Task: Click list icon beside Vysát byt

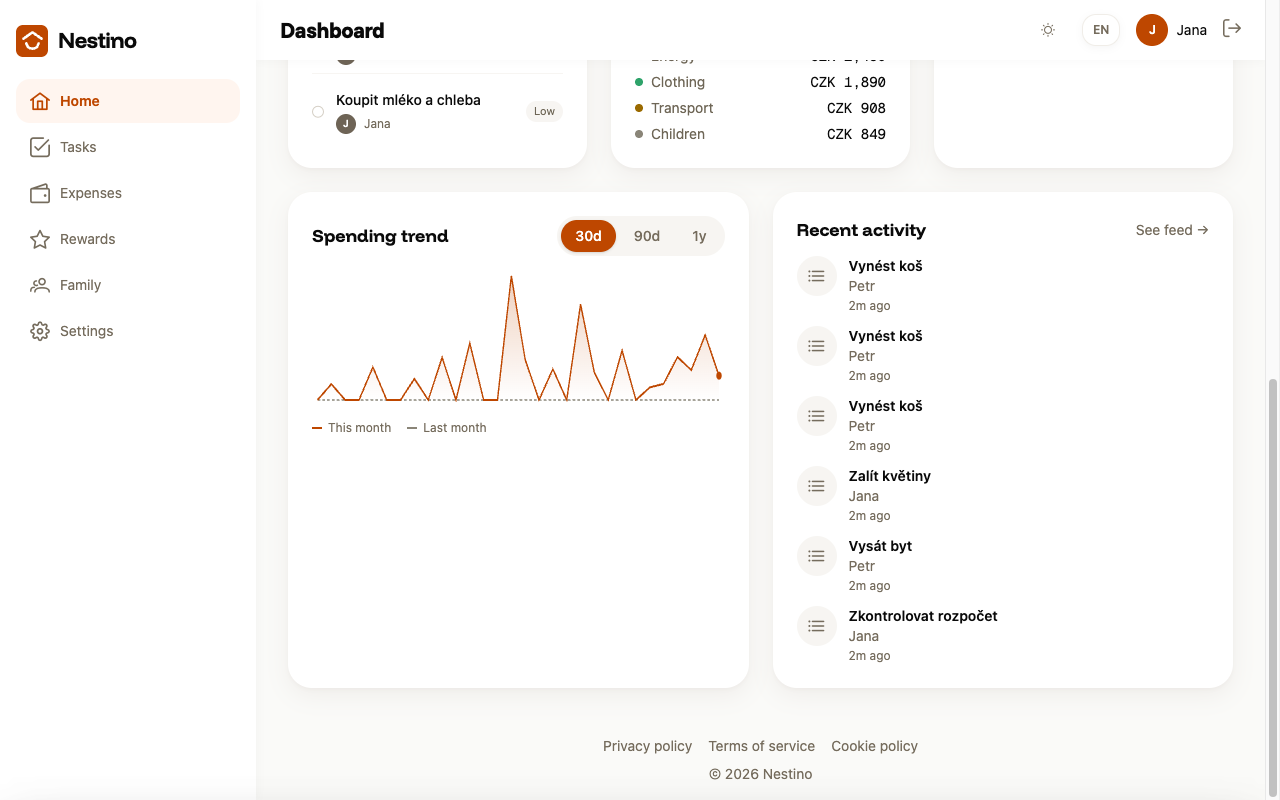Action: 816,556
